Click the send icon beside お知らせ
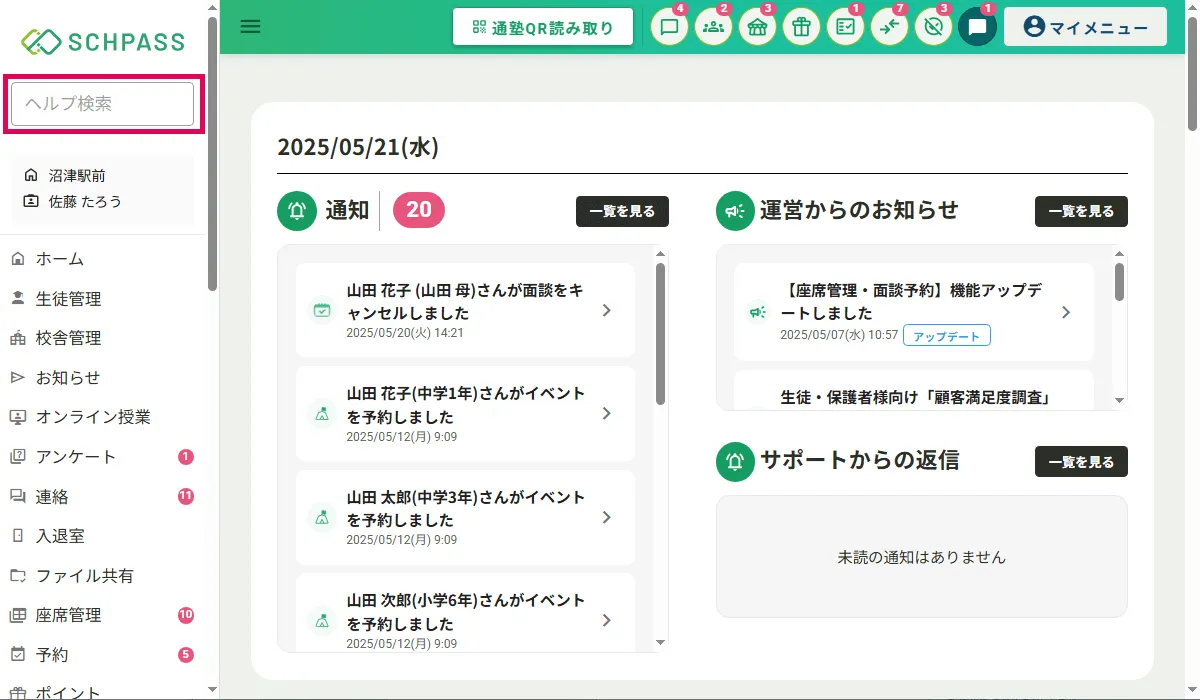This screenshot has width=1200, height=700. 17,377
